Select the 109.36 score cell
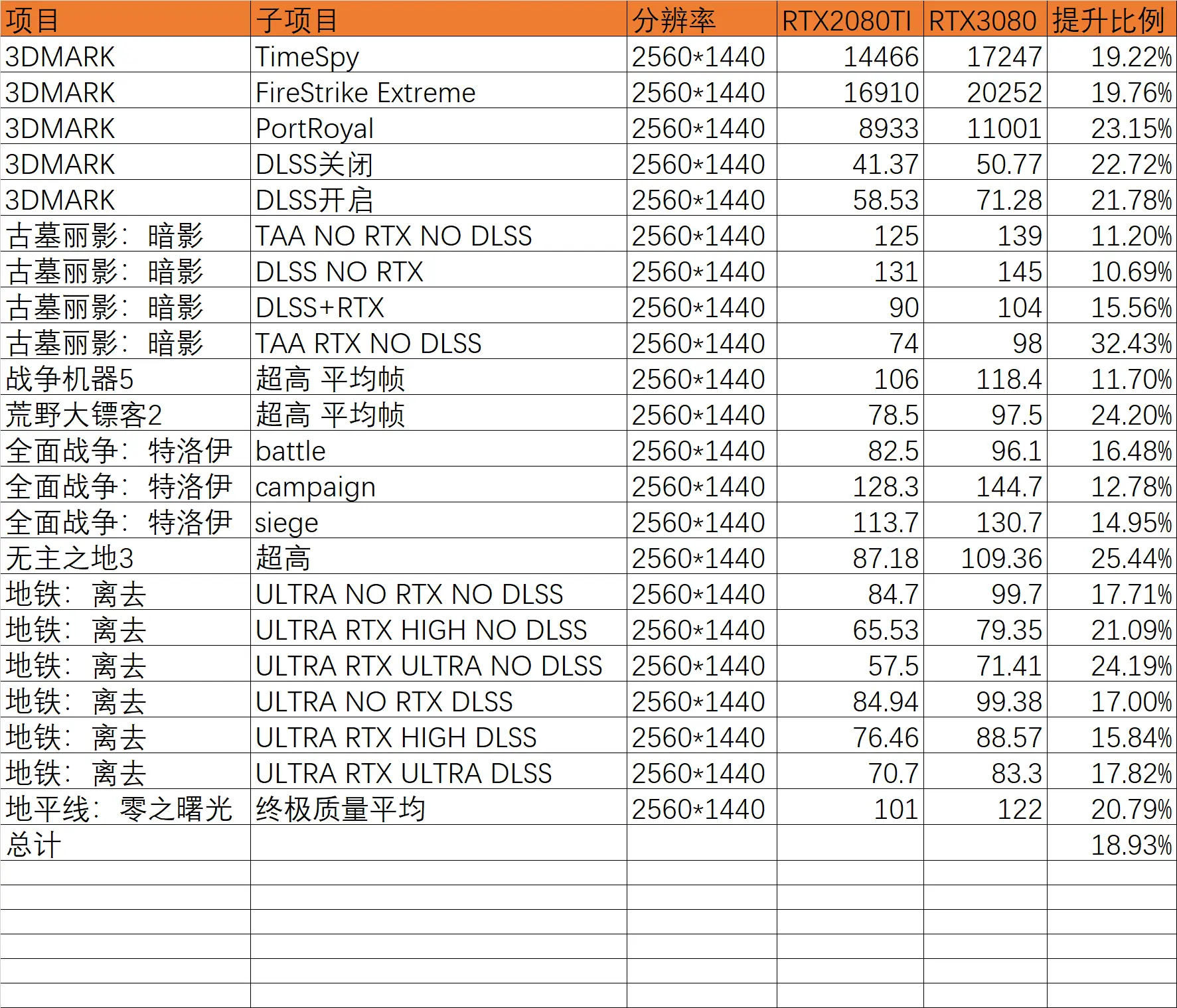The image size is (1177, 1008). tap(984, 558)
